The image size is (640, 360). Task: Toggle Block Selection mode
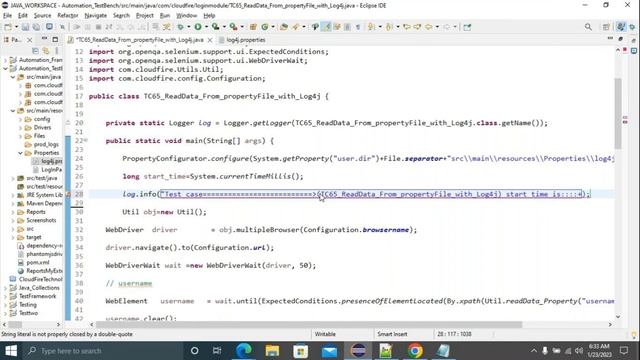click(x=347, y=27)
